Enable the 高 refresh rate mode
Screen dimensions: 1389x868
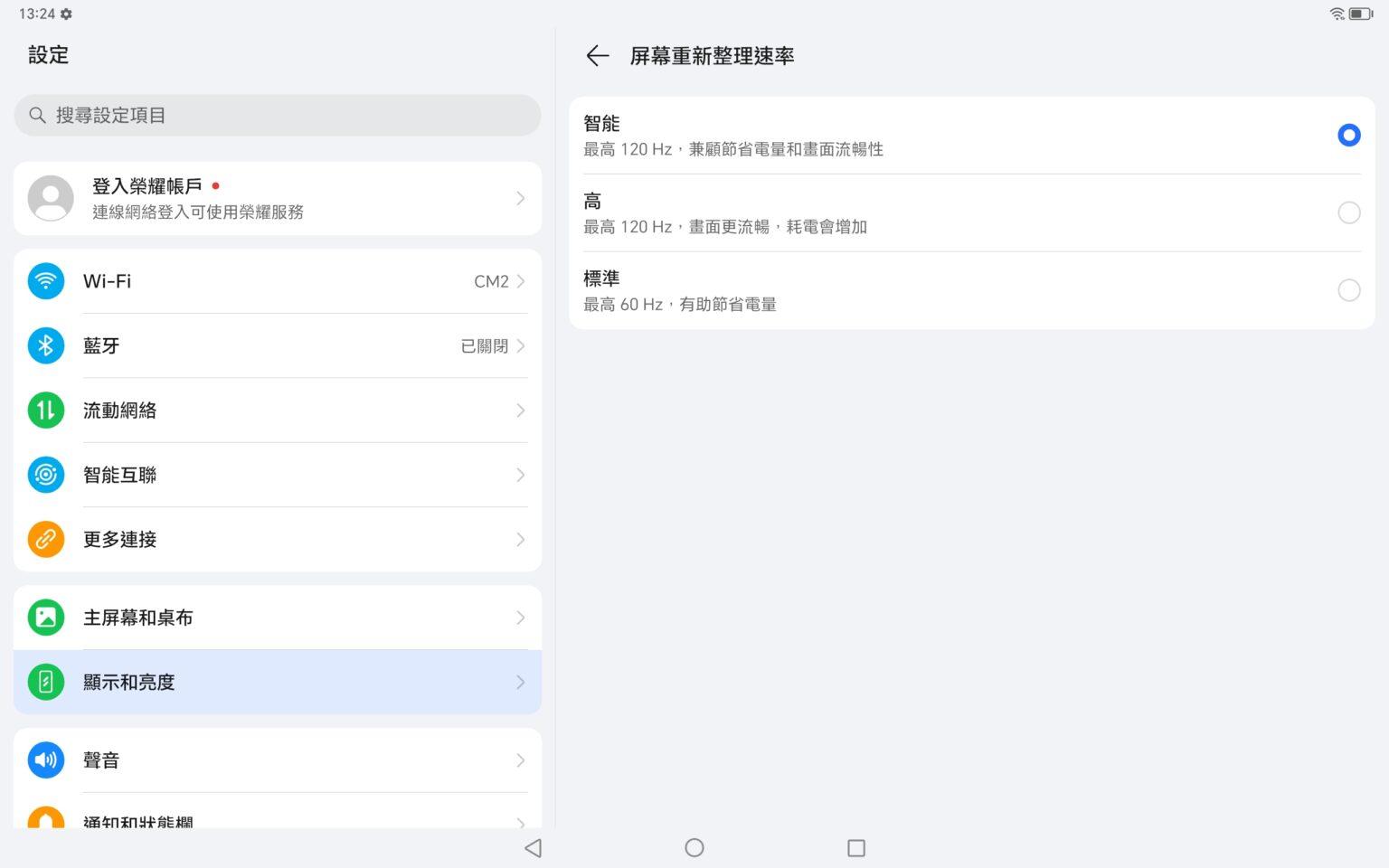1348,212
